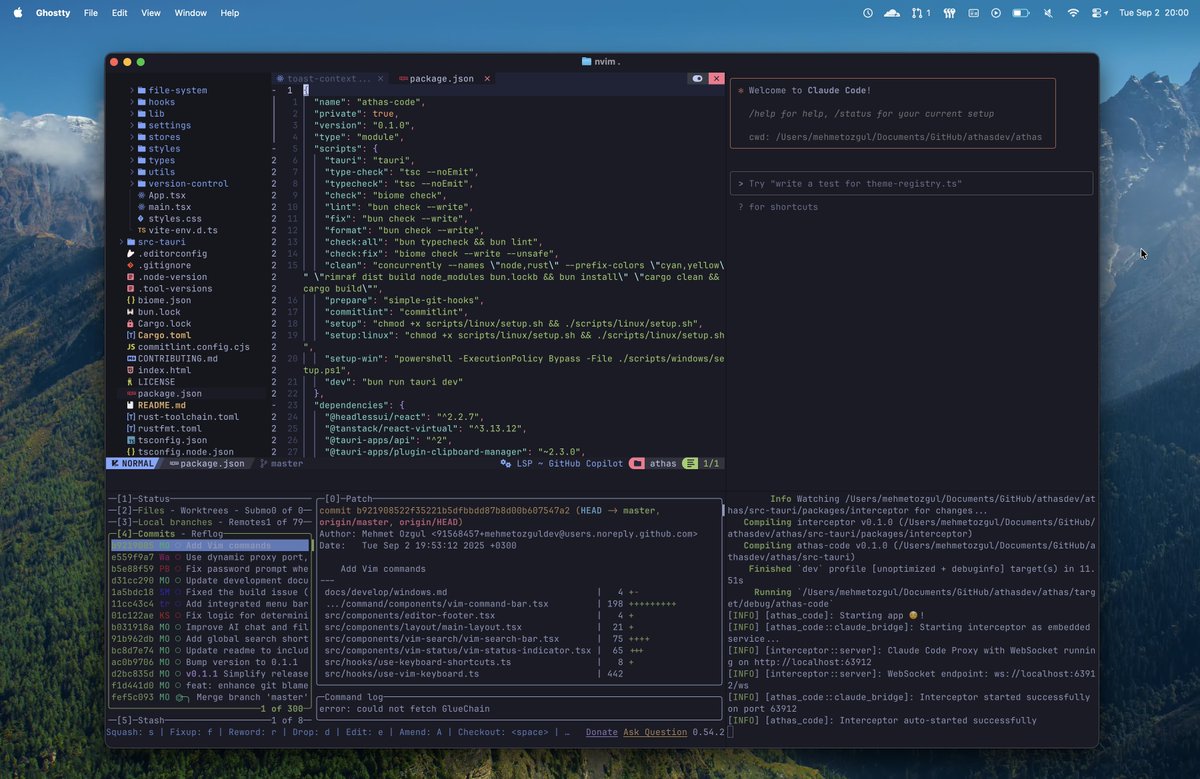1200x779 pixels.
Task: Open the Cloudflare cloud menu bar icon
Action: tap(892, 13)
